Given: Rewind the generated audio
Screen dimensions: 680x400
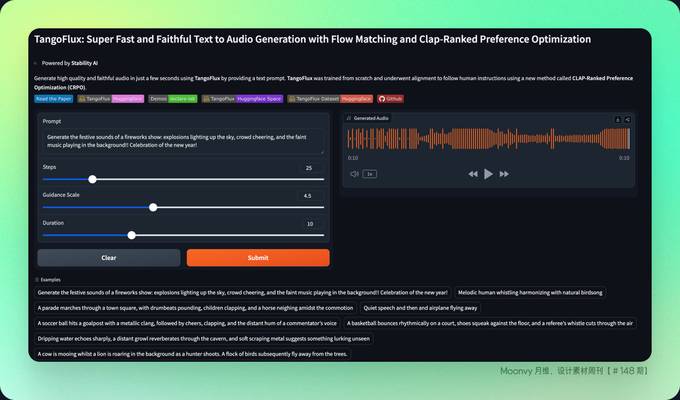Looking at the screenshot, I should pyautogui.click(x=473, y=174).
